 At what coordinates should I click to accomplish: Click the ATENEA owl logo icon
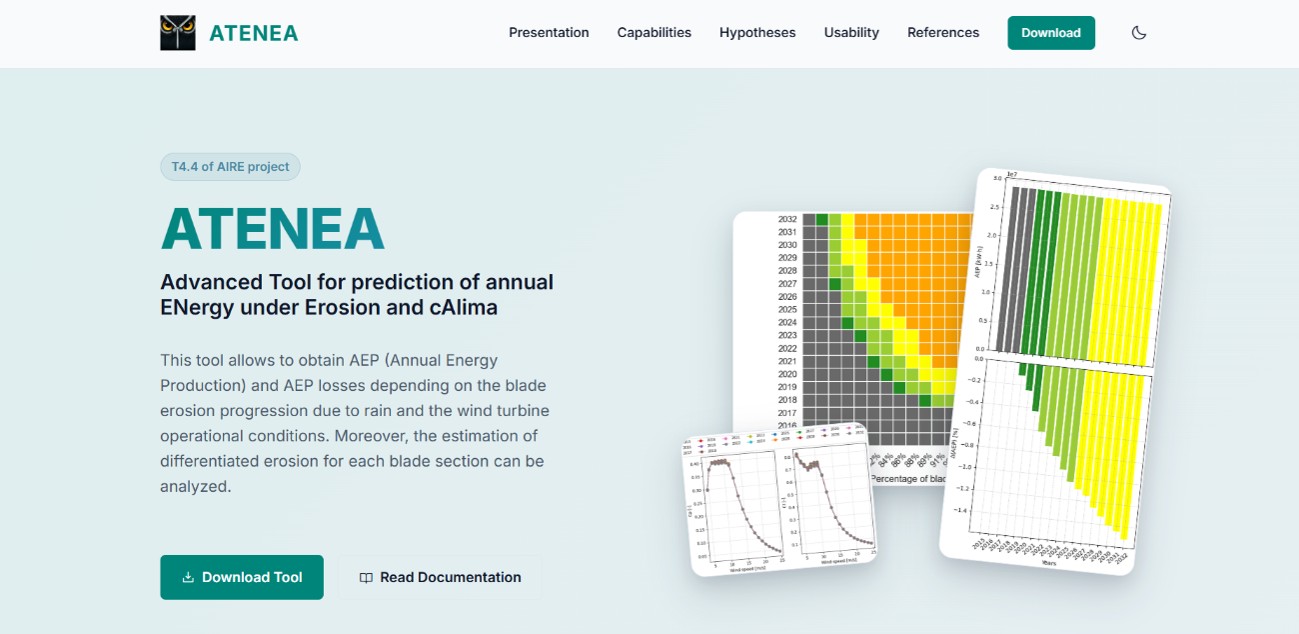pos(178,33)
